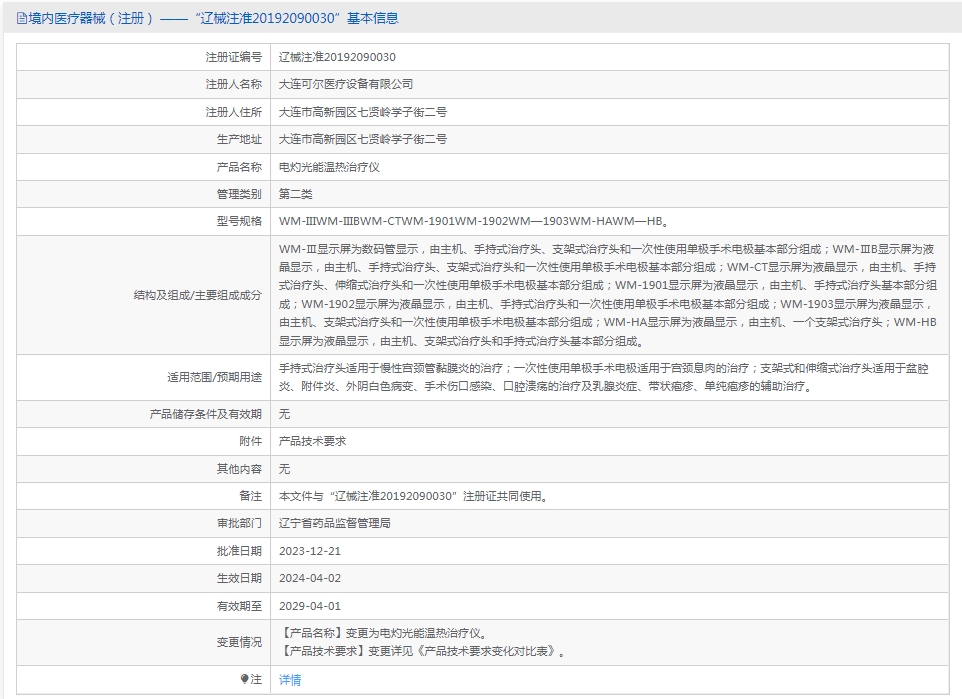Click the expiry date 2029-04-01
Viewport: 962px width, 699px height.
(x=310, y=606)
